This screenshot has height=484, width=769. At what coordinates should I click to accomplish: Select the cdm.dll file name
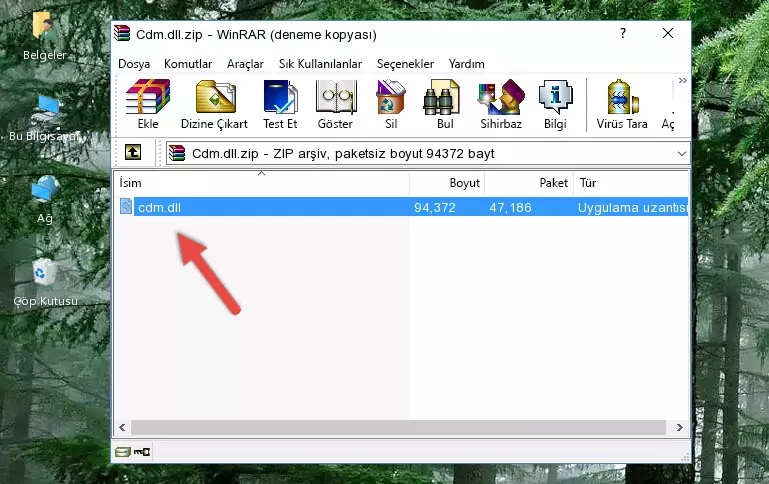coord(159,207)
